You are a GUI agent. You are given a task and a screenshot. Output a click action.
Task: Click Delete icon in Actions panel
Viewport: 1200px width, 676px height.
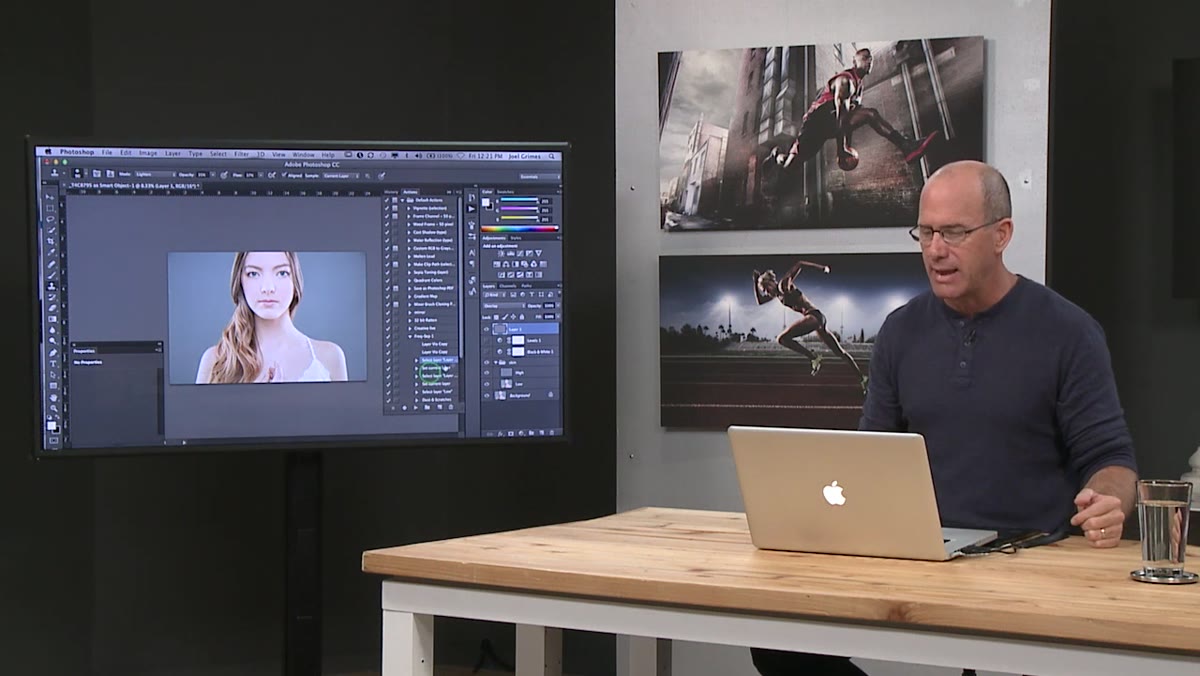pyautogui.click(x=451, y=407)
